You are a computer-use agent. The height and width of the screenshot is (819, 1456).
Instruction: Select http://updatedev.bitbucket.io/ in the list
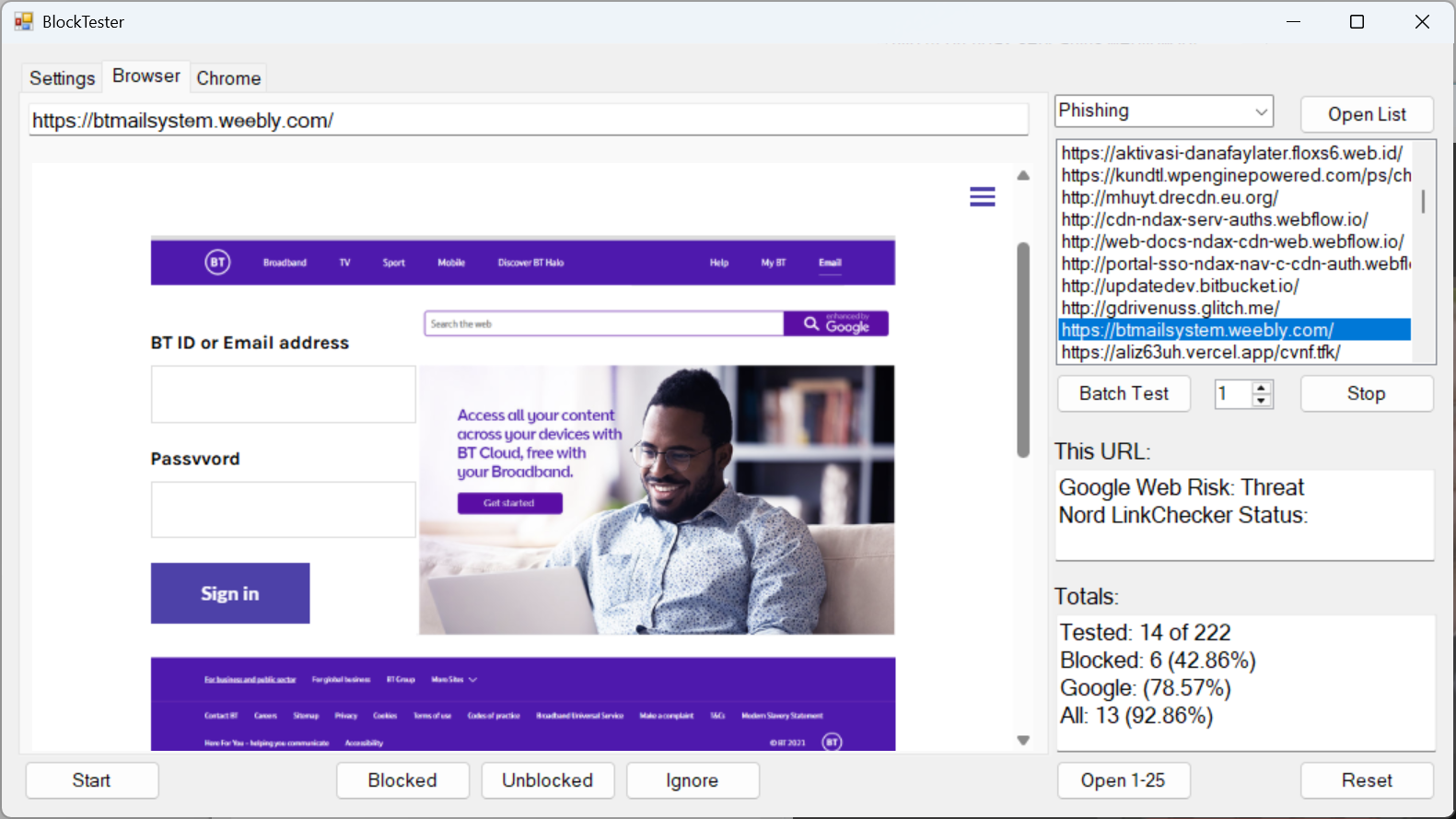point(1234,286)
